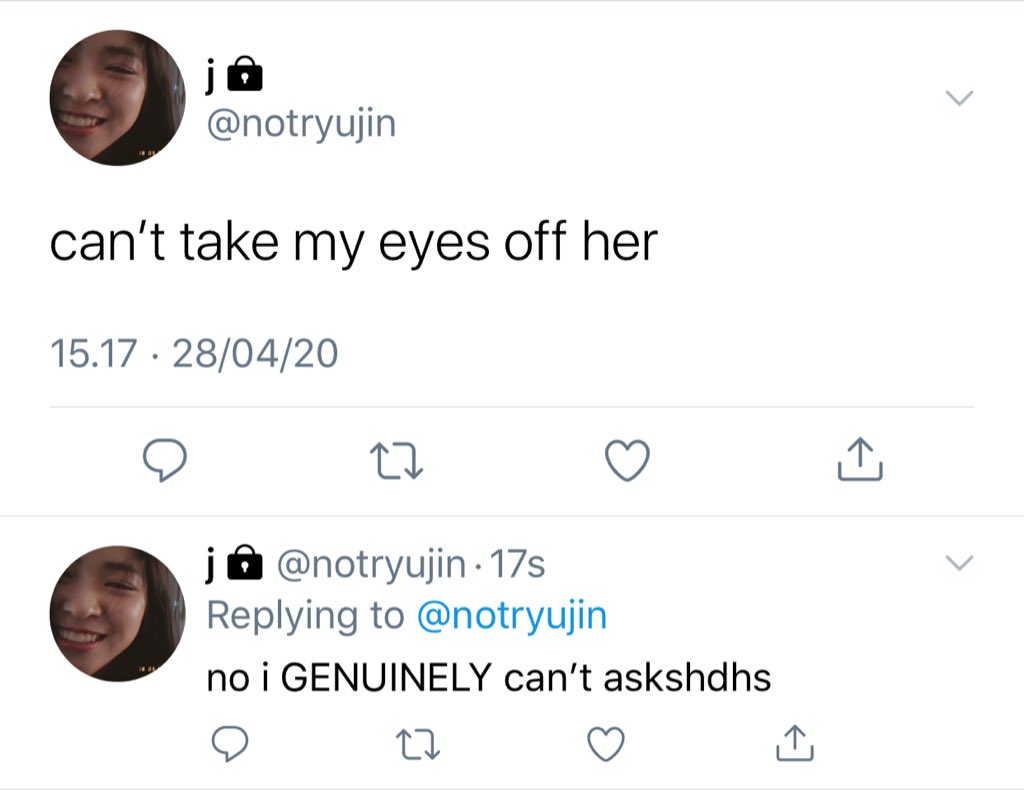Retweet the main tweet

[x=396, y=461]
